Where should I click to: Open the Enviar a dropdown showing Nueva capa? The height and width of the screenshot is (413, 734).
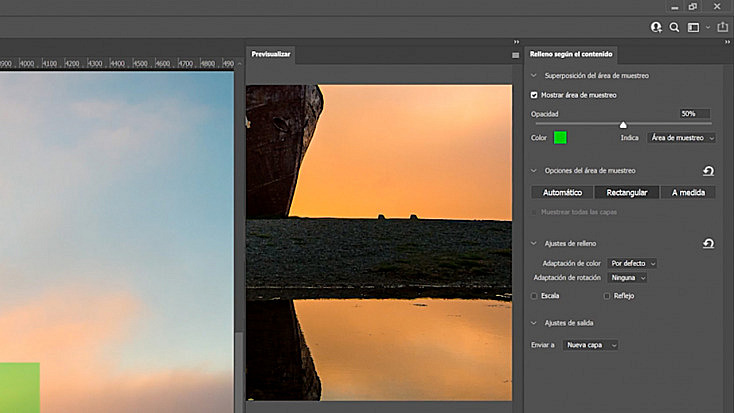(x=590, y=345)
